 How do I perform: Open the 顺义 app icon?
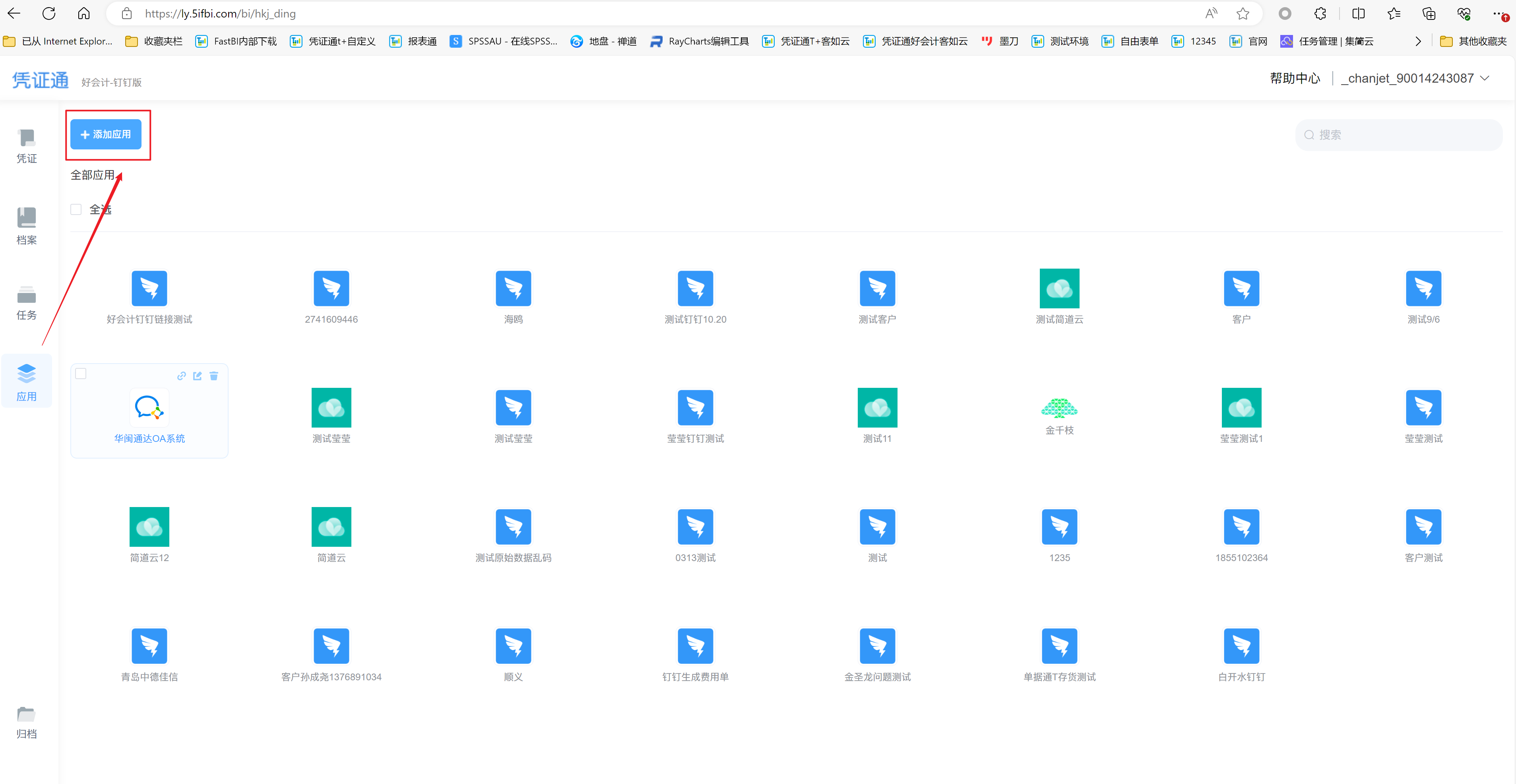pos(513,646)
